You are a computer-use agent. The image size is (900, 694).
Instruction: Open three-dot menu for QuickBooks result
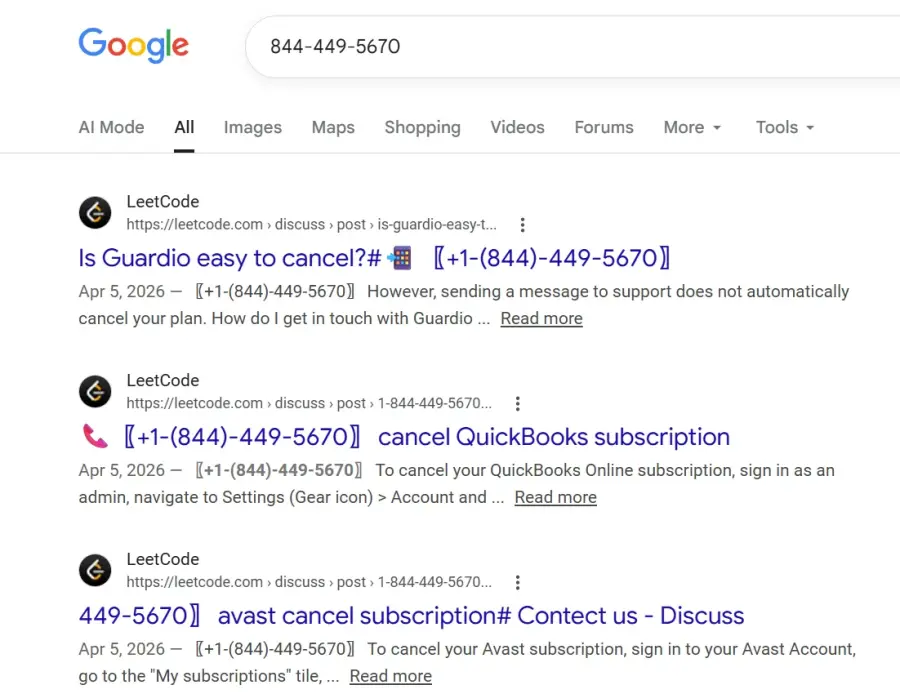pos(517,404)
